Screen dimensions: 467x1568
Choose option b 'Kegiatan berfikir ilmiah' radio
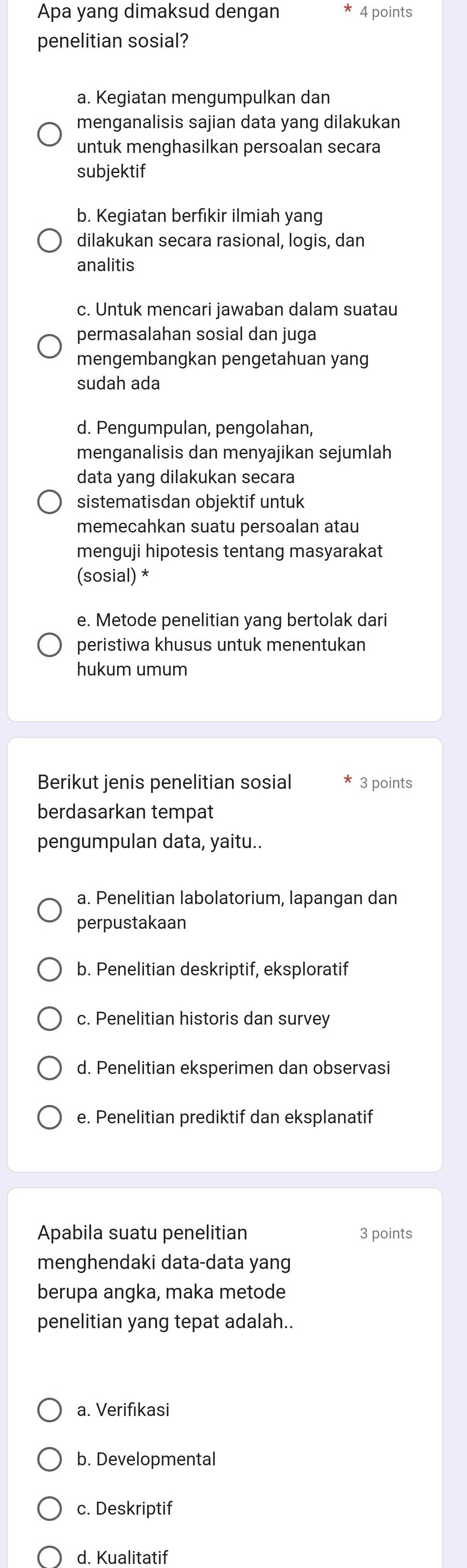coord(50,240)
